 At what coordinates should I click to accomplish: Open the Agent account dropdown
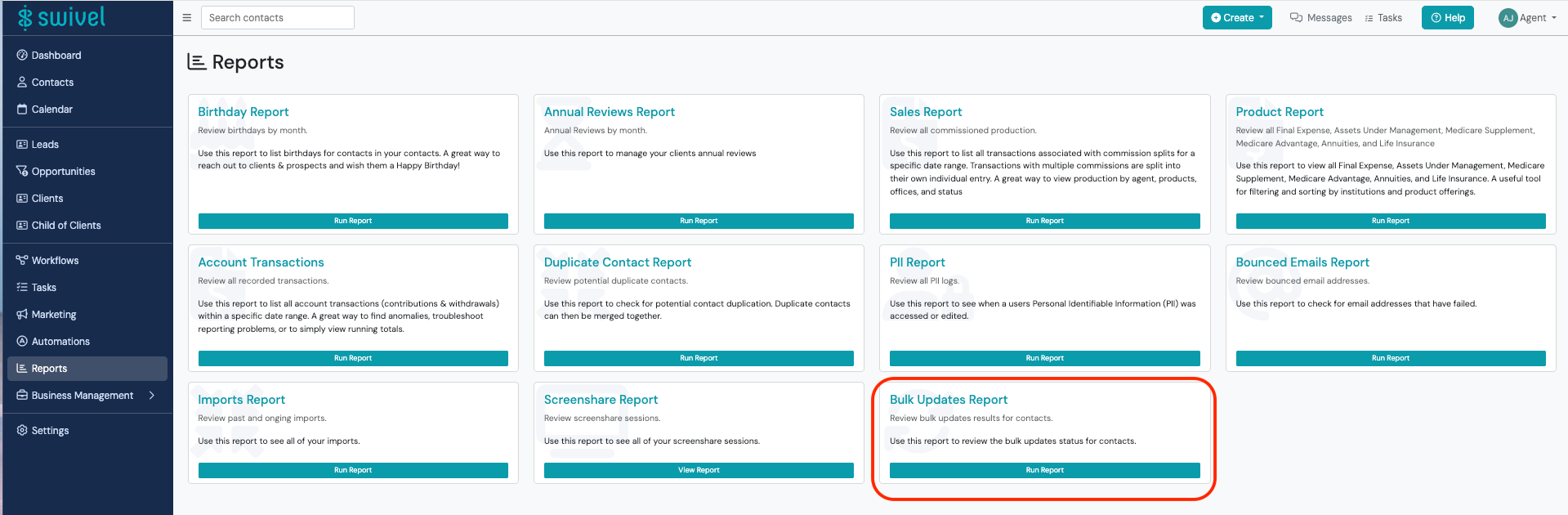click(1528, 18)
